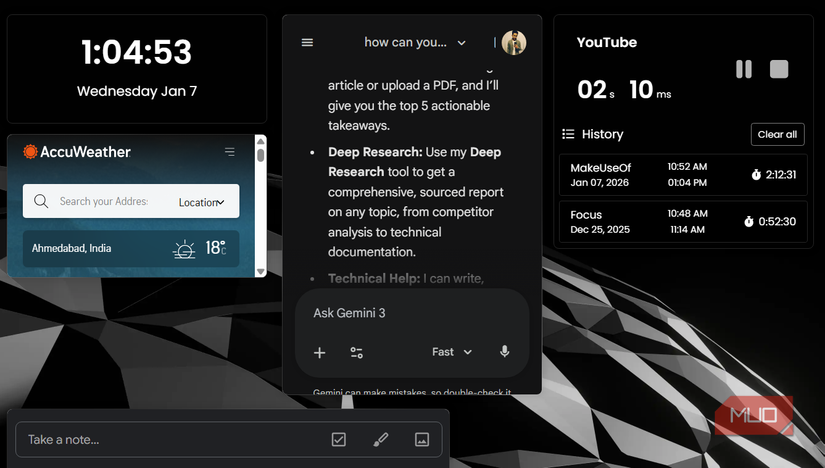Viewport: 825px width, 468px height.
Task: Select the MakeUseOf history entry
Action: [683, 175]
